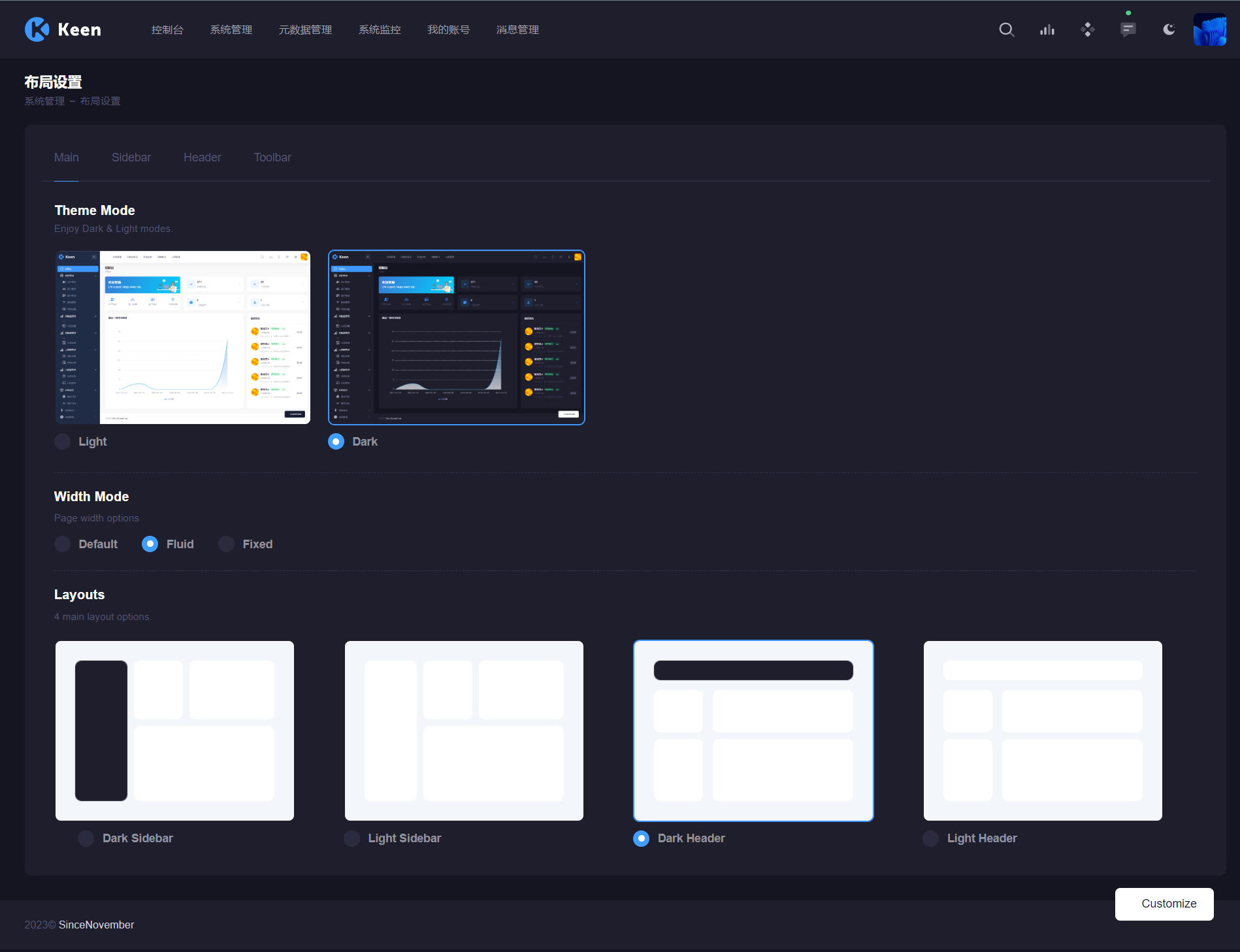Click the Light theme preview image
Screen dimensions: 1240x952
183,337
